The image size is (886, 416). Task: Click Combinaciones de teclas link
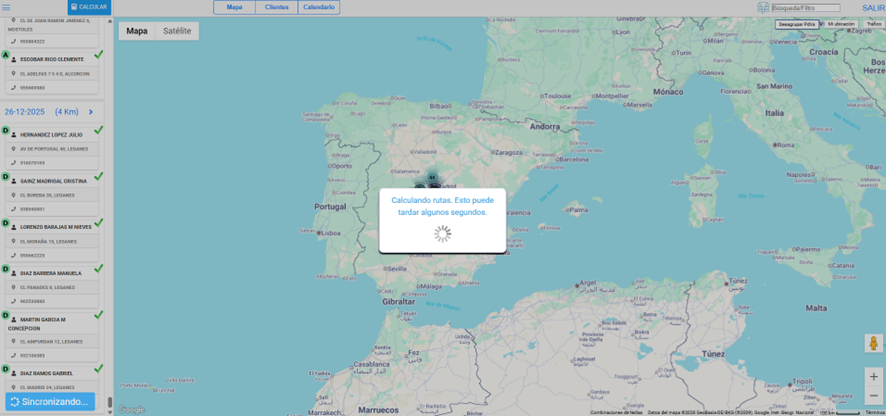coord(616,413)
